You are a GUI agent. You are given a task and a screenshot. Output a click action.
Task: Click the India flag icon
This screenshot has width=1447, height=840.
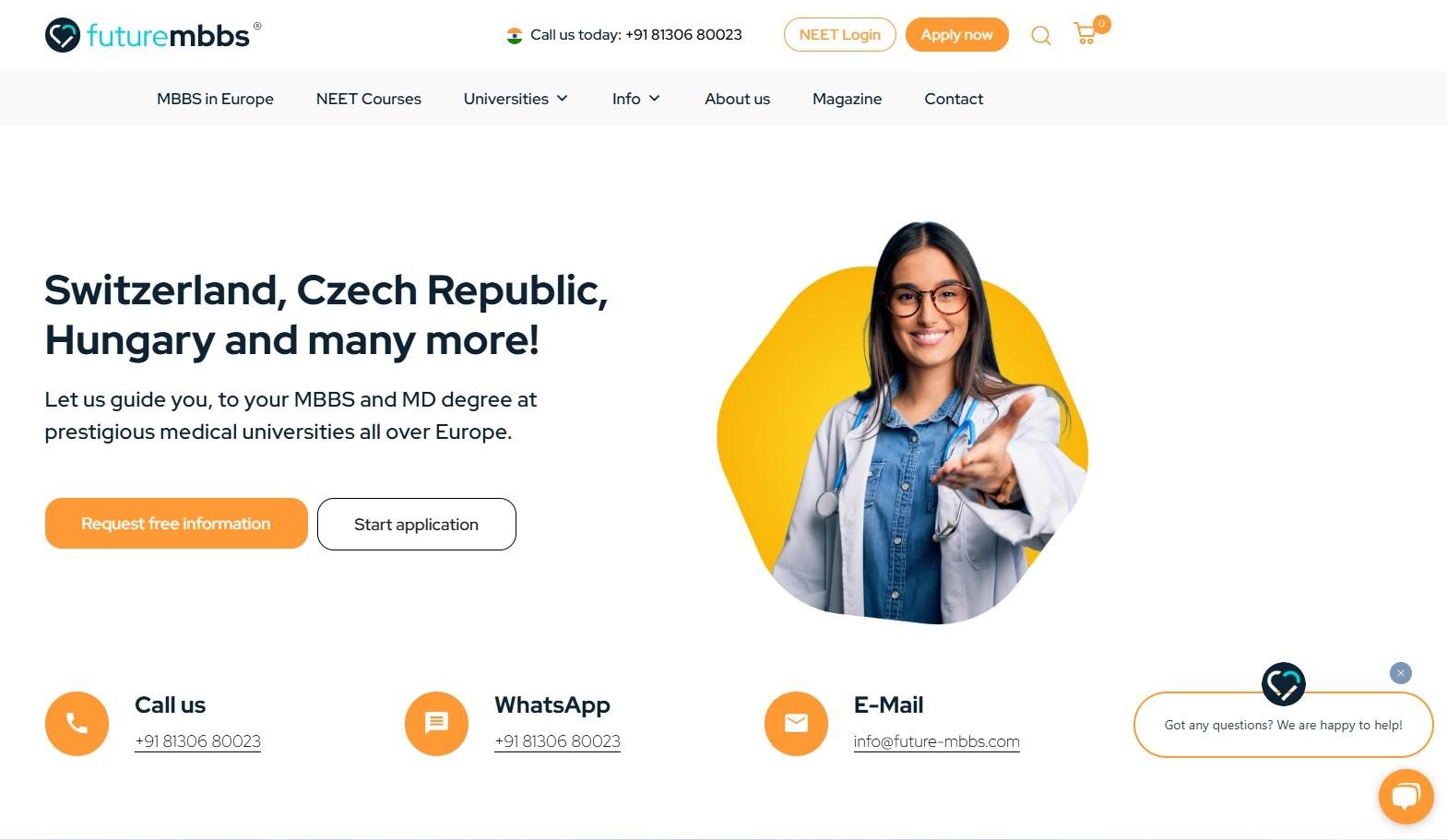click(515, 35)
